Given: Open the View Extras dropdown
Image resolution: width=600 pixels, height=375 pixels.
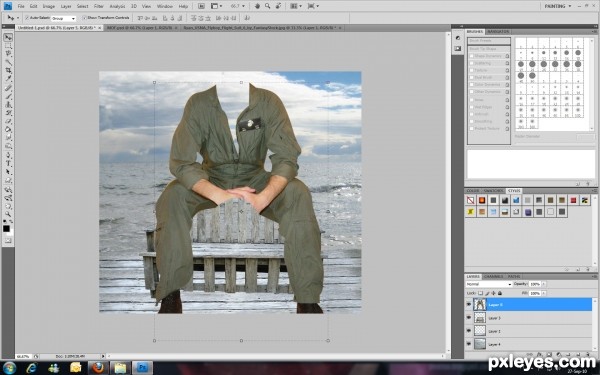Looking at the screenshot, I should coord(217,6).
